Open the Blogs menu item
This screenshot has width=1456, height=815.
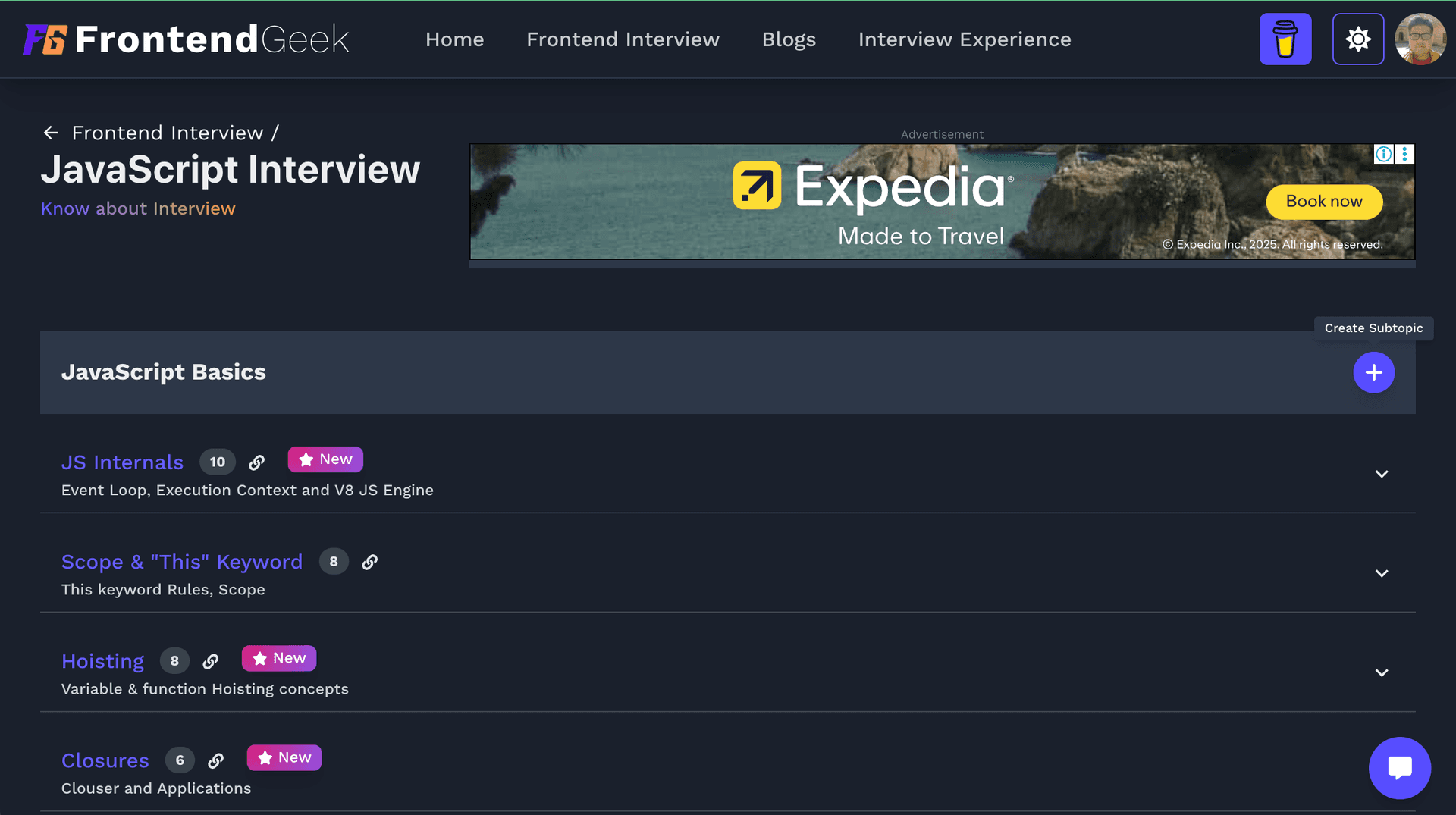789,39
